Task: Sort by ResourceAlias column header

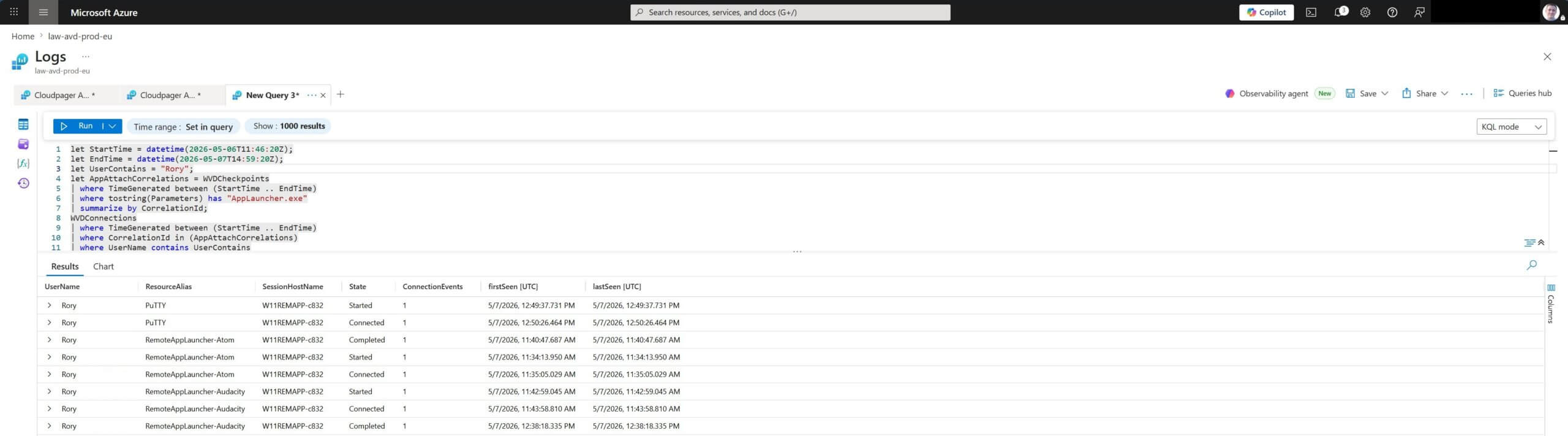Action: pyautogui.click(x=168, y=287)
